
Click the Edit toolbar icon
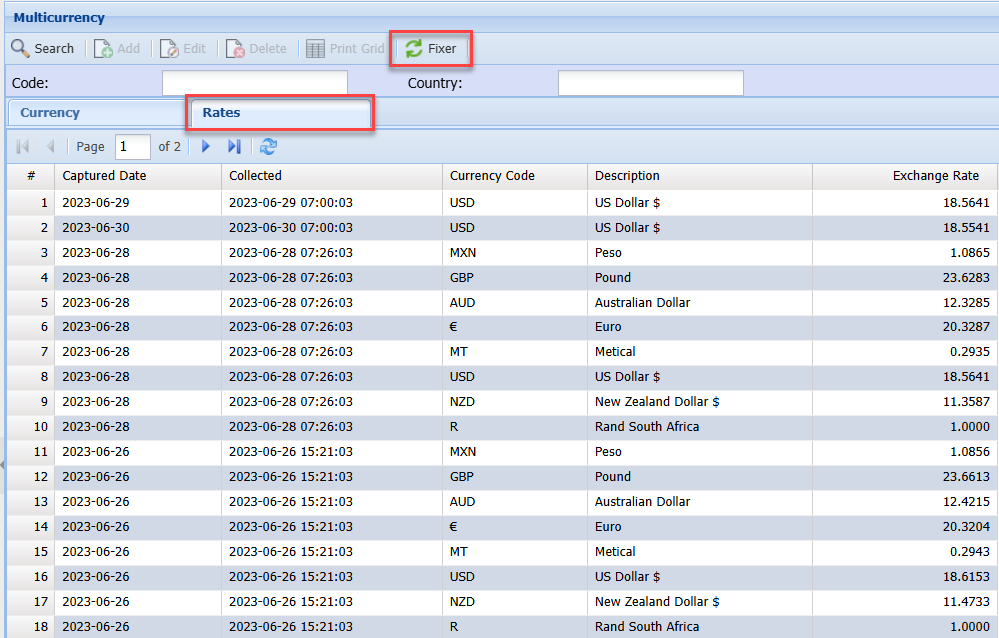point(170,48)
